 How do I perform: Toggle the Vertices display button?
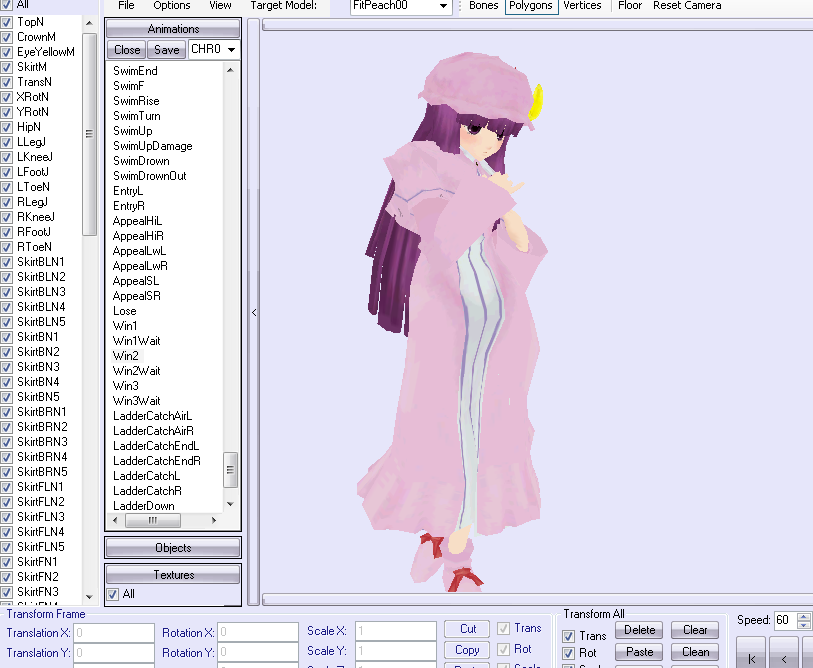pyautogui.click(x=582, y=6)
